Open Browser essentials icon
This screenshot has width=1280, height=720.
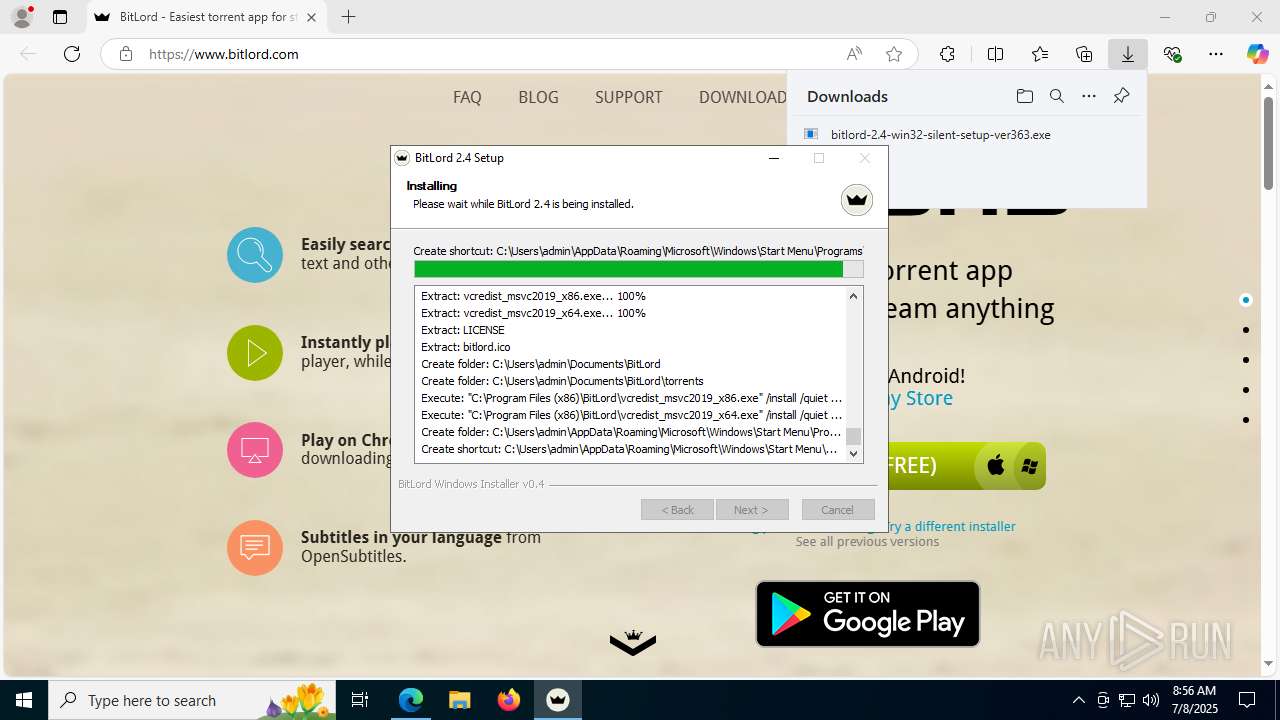click(x=1172, y=54)
